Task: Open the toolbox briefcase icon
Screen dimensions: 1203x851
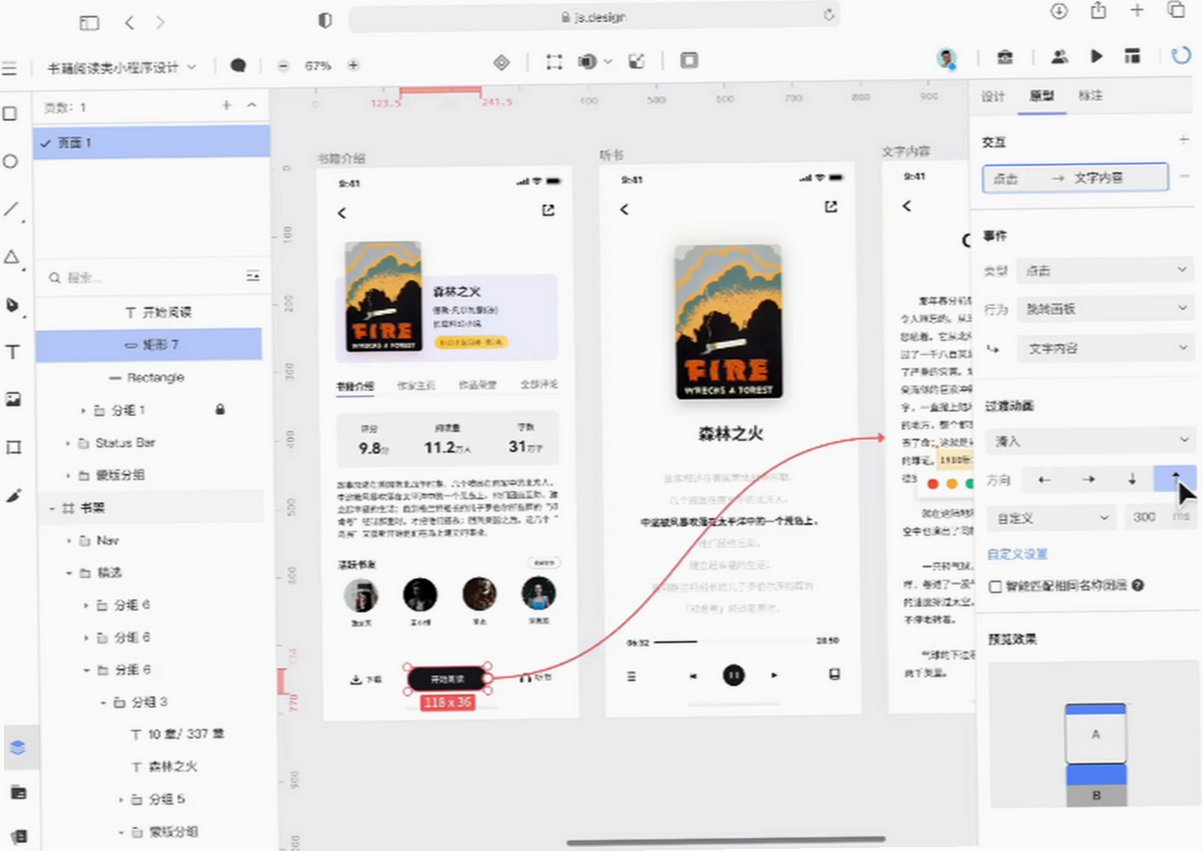Action: [x=1005, y=57]
